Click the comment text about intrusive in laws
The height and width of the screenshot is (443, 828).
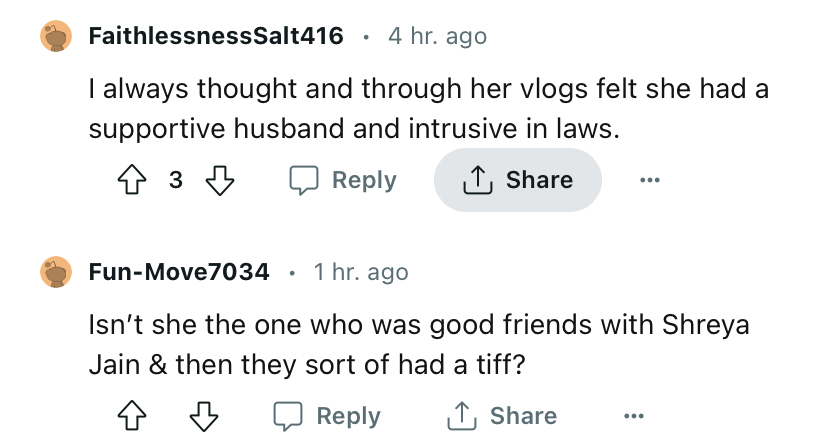[428, 110]
